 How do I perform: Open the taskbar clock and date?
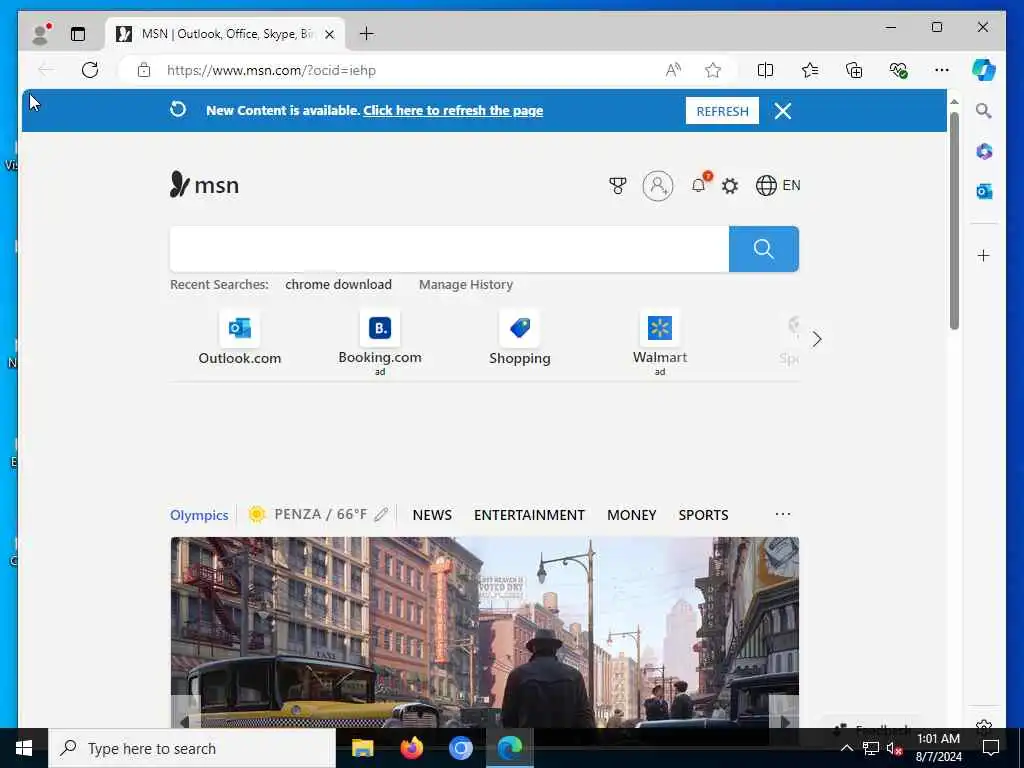(x=938, y=748)
